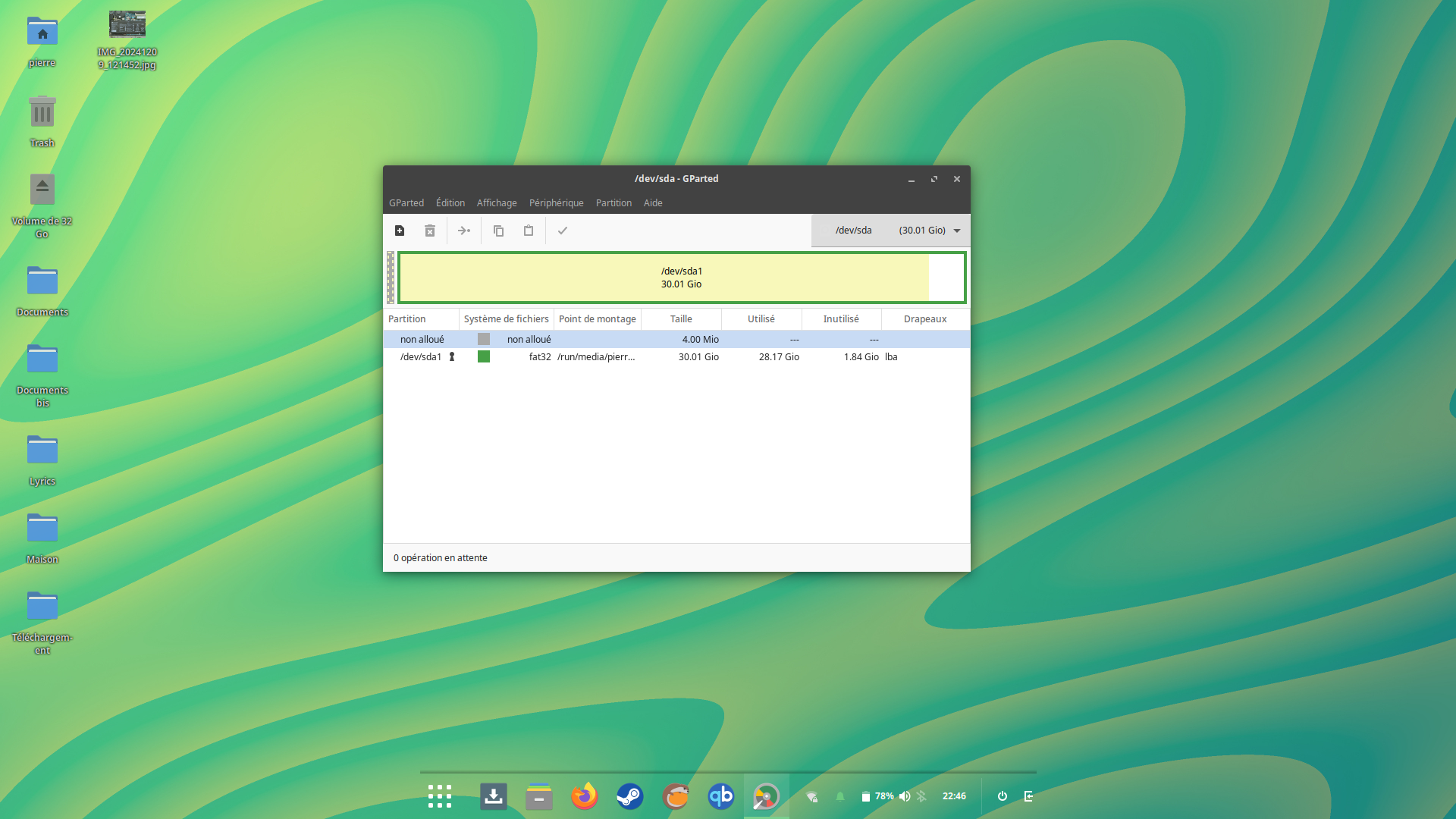Click the key icon next to /dev/sda1
Viewport: 1456px width, 819px height.
pyautogui.click(x=452, y=356)
